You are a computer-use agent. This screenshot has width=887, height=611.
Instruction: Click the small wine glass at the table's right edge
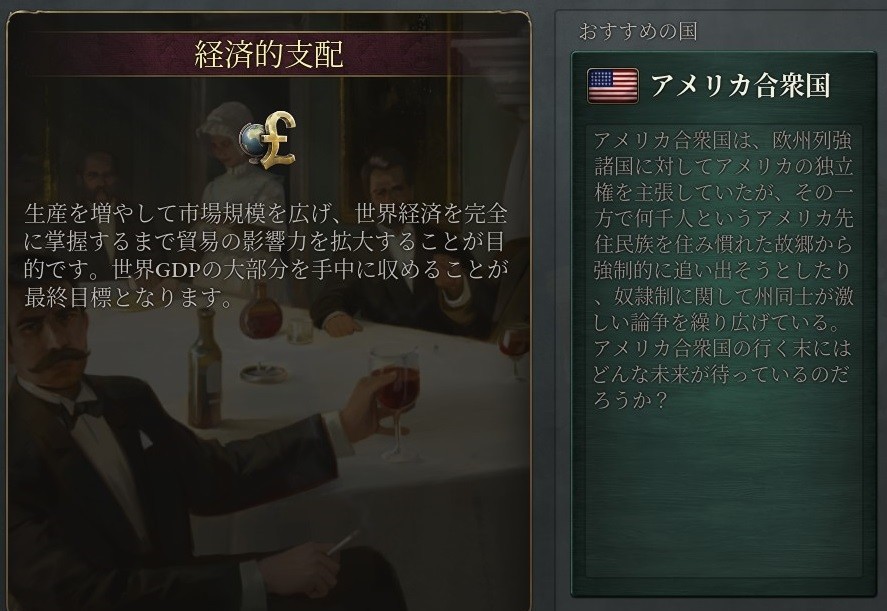(514, 348)
